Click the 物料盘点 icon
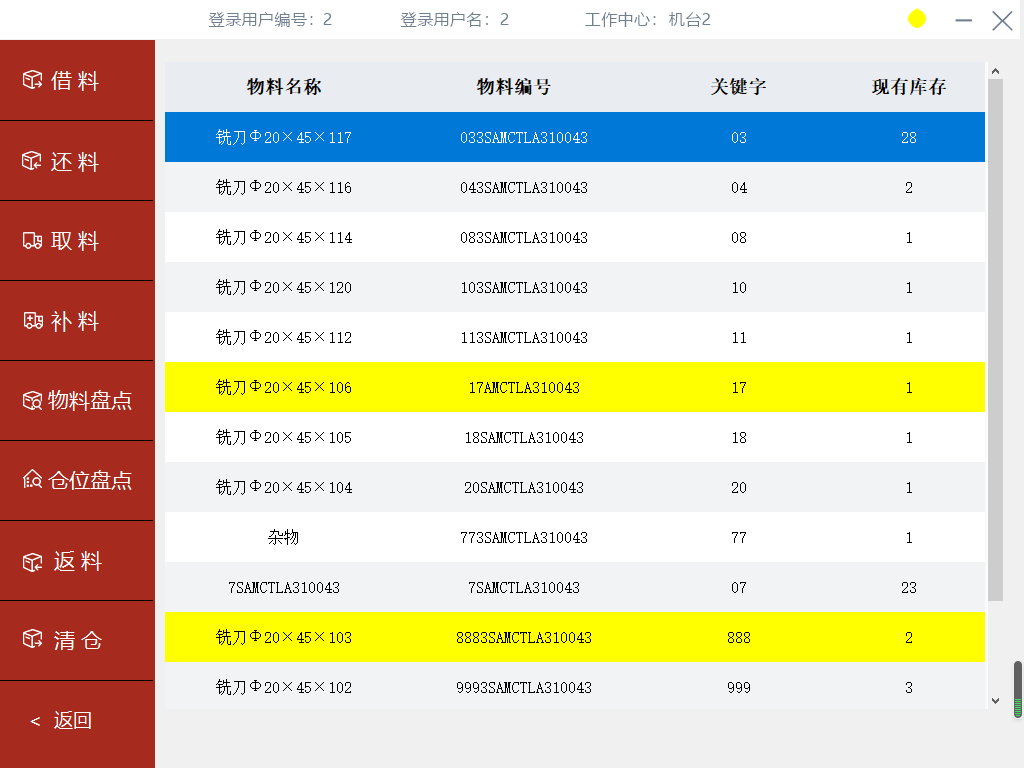1024x768 pixels. coord(32,400)
